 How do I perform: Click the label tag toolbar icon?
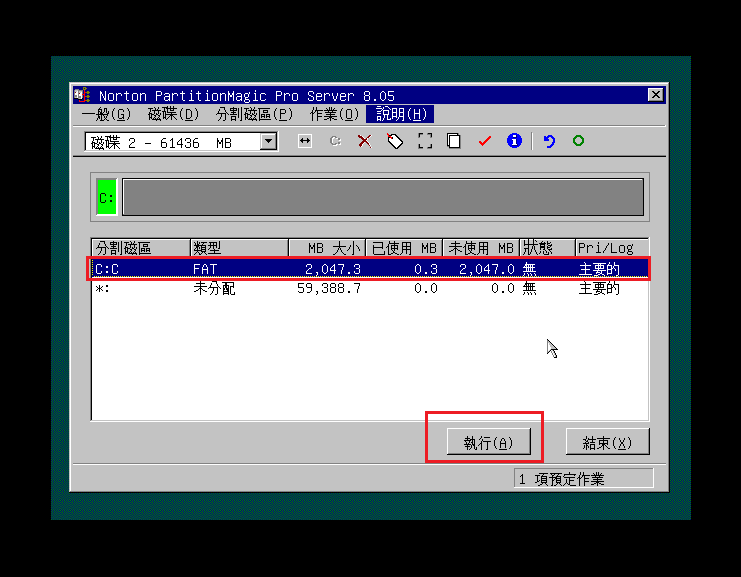395,142
